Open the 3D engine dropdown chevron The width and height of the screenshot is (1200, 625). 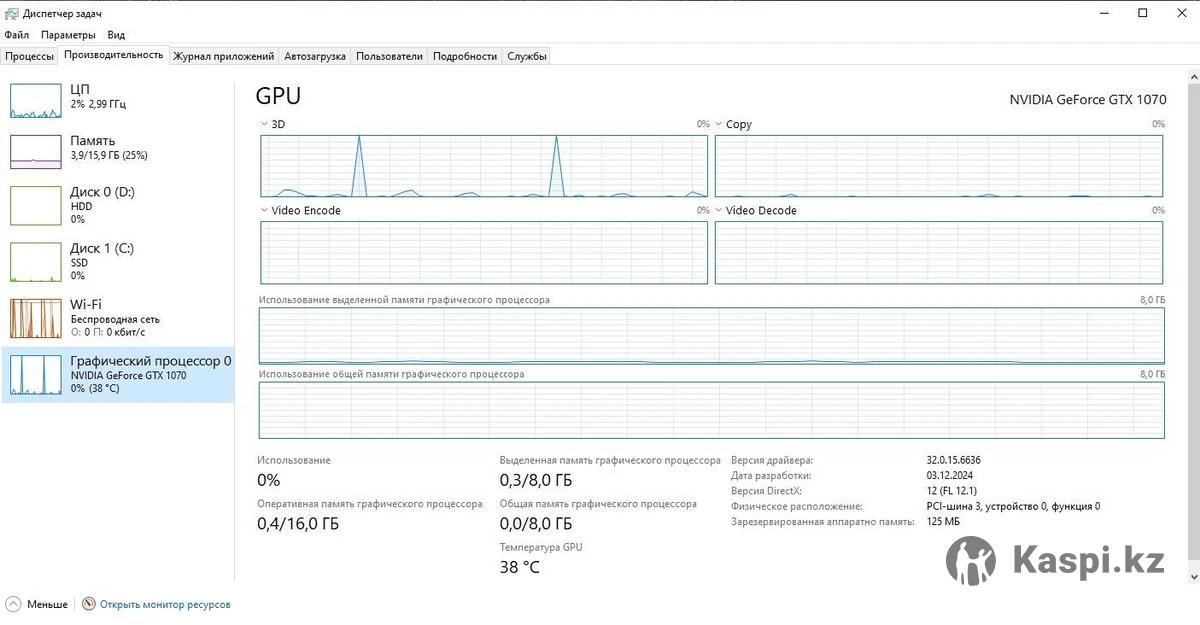click(264, 125)
